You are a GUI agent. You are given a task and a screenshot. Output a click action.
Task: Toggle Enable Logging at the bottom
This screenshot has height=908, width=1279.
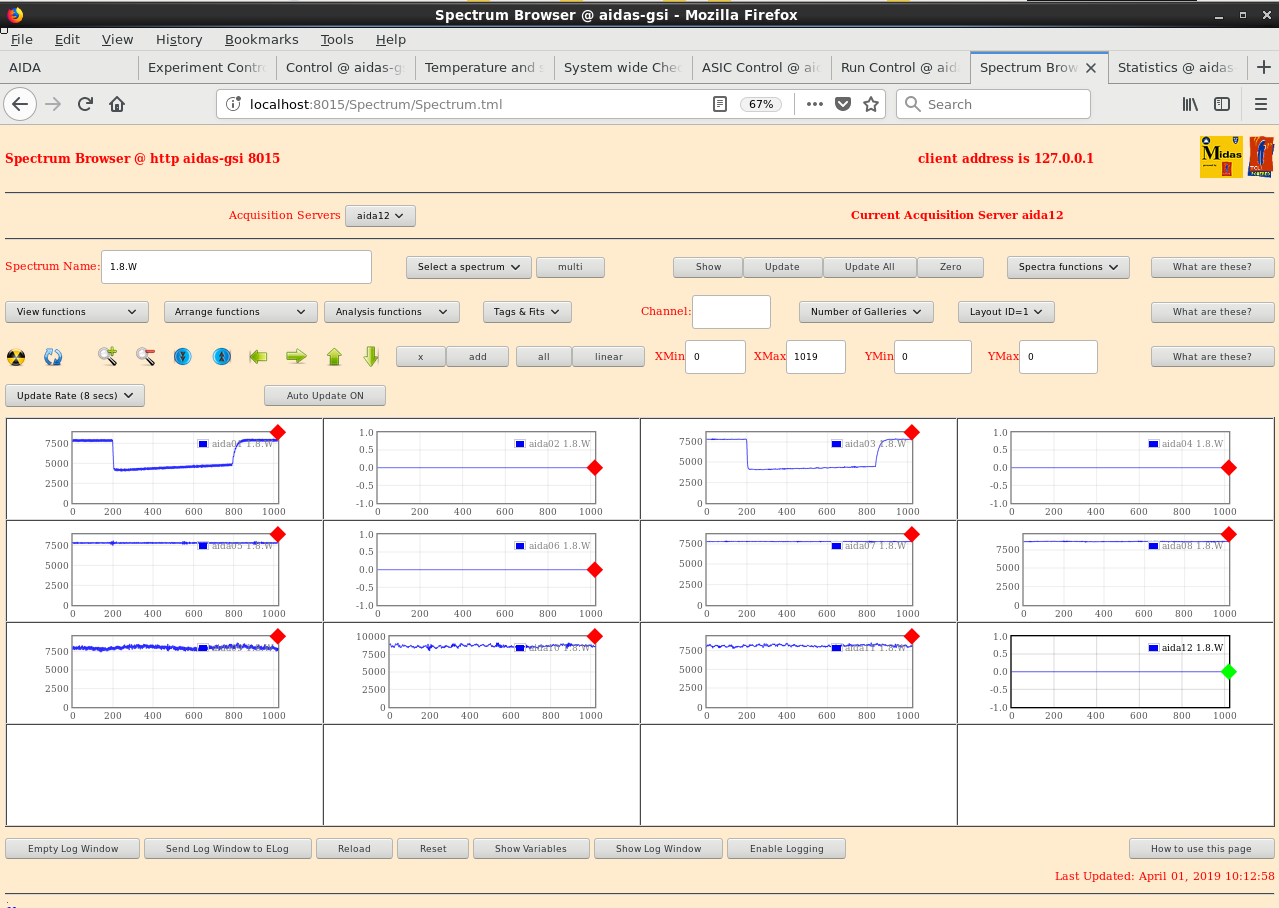pyautogui.click(x=787, y=849)
